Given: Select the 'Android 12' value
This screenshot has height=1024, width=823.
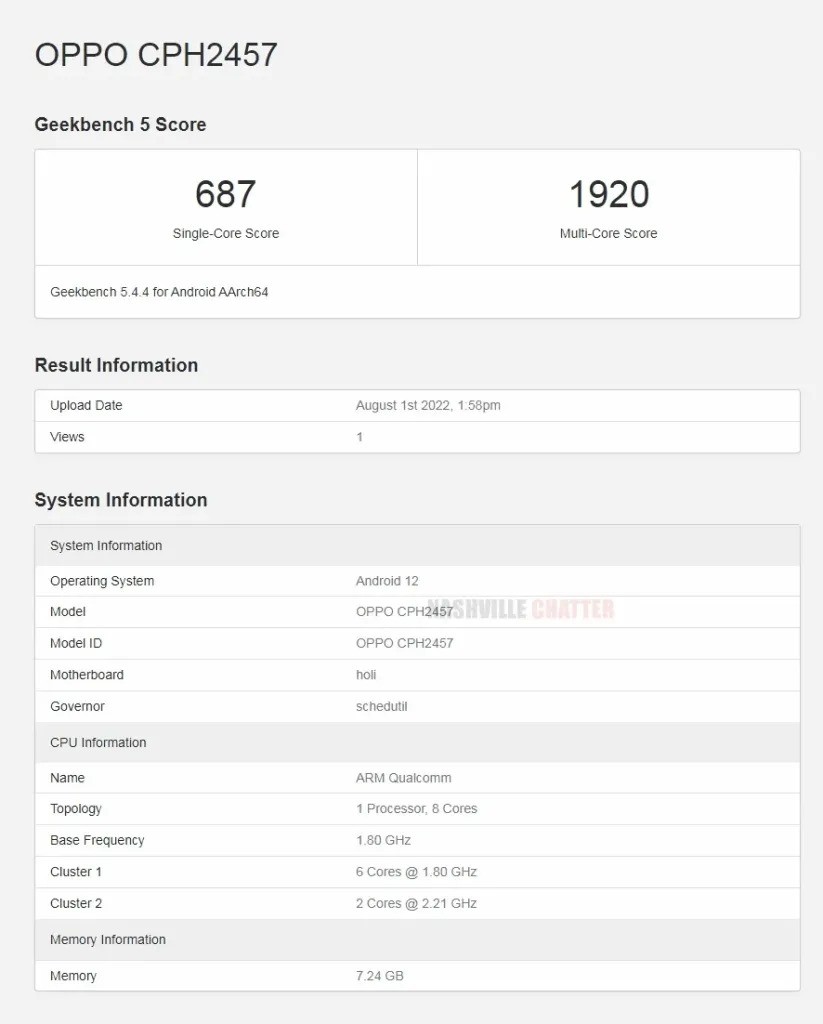Looking at the screenshot, I should pos(387,581).
